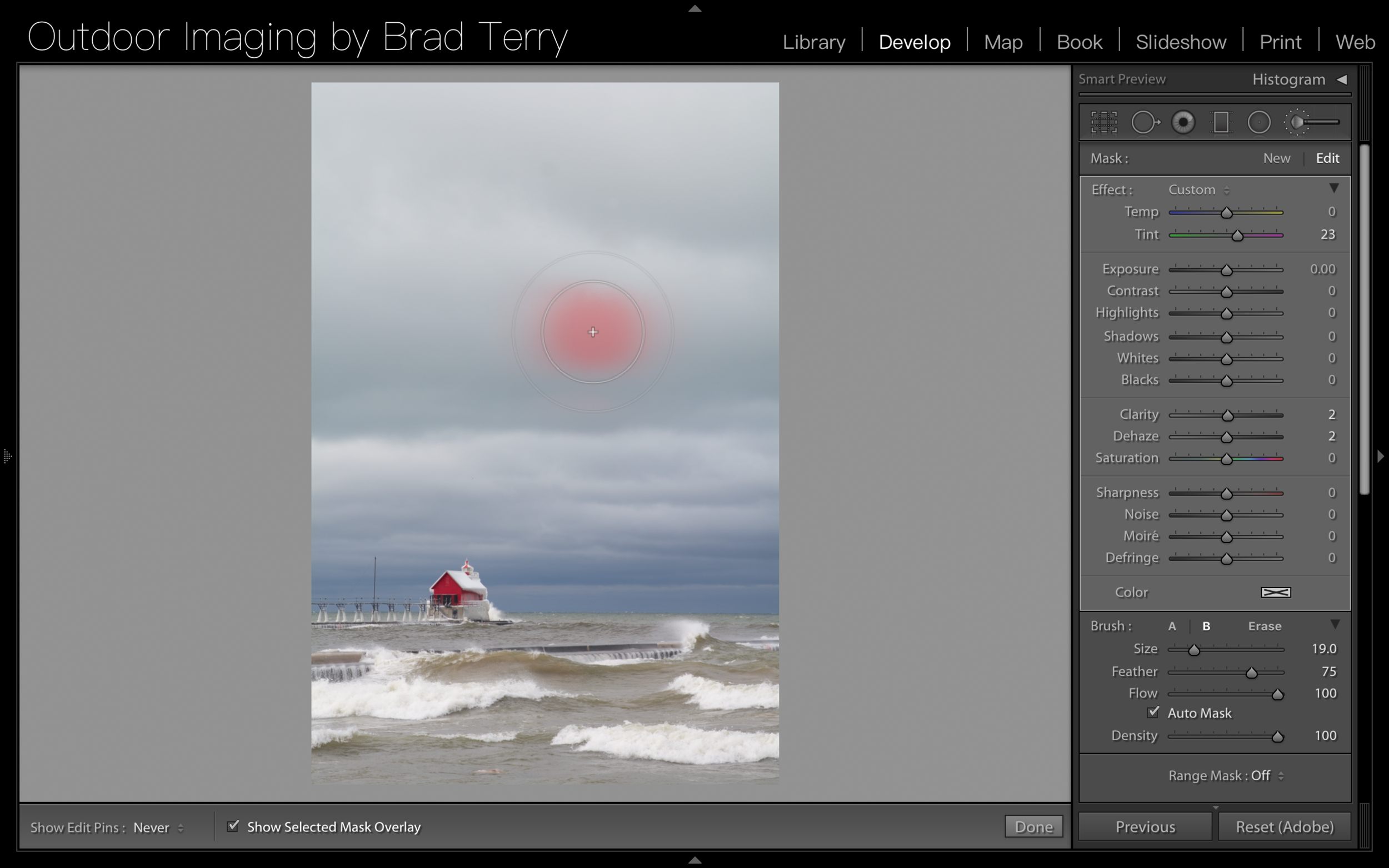Click the Reset (Adobe) button
Viewport: 1389px width, 868px height.
click(1284, 827)
